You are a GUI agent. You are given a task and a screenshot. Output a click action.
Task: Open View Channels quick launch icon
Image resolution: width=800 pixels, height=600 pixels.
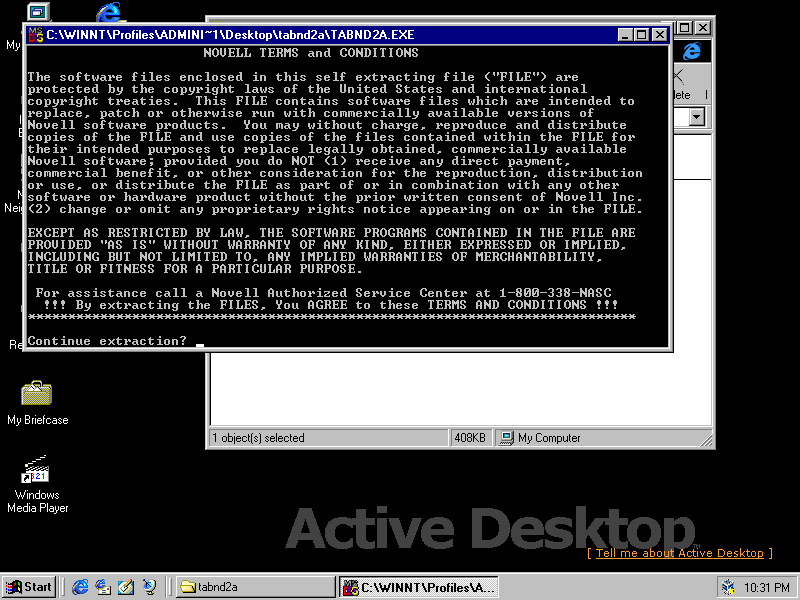[149, 587]
